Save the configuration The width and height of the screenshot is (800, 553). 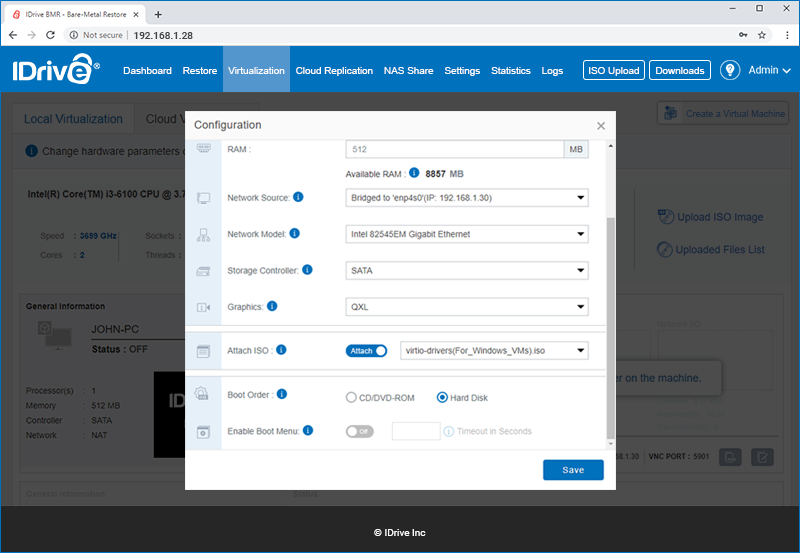[x=573, y=470]
